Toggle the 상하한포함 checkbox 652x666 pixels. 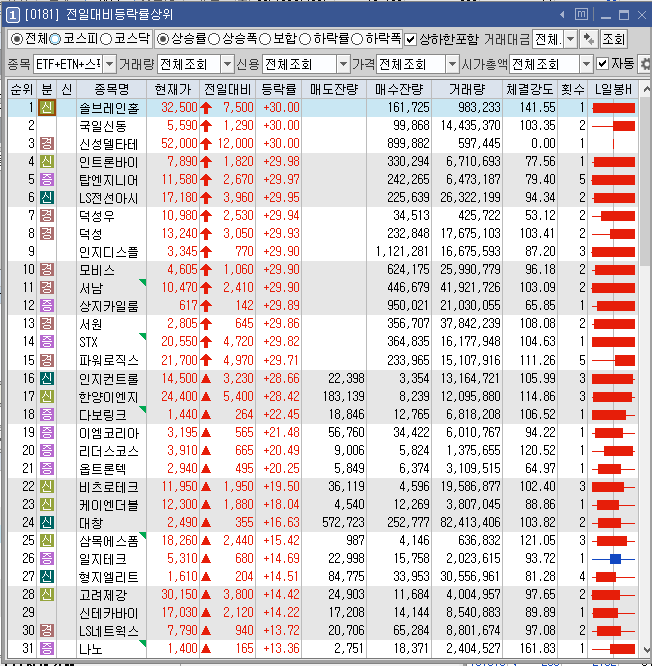[x=410, y=40]
